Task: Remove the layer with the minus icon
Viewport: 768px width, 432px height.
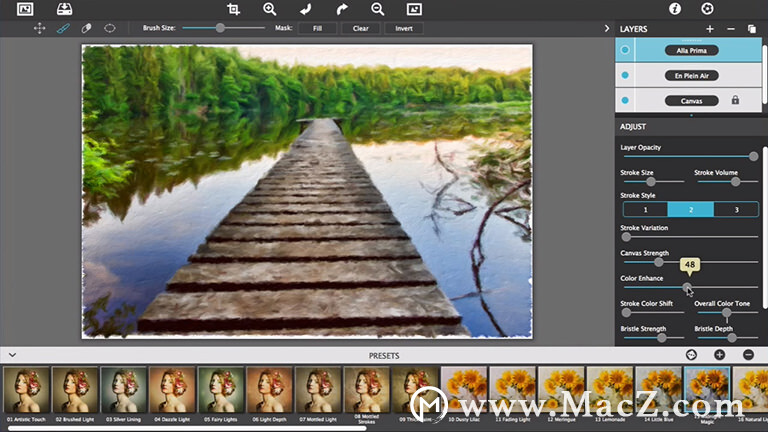Action: (731, 29)
